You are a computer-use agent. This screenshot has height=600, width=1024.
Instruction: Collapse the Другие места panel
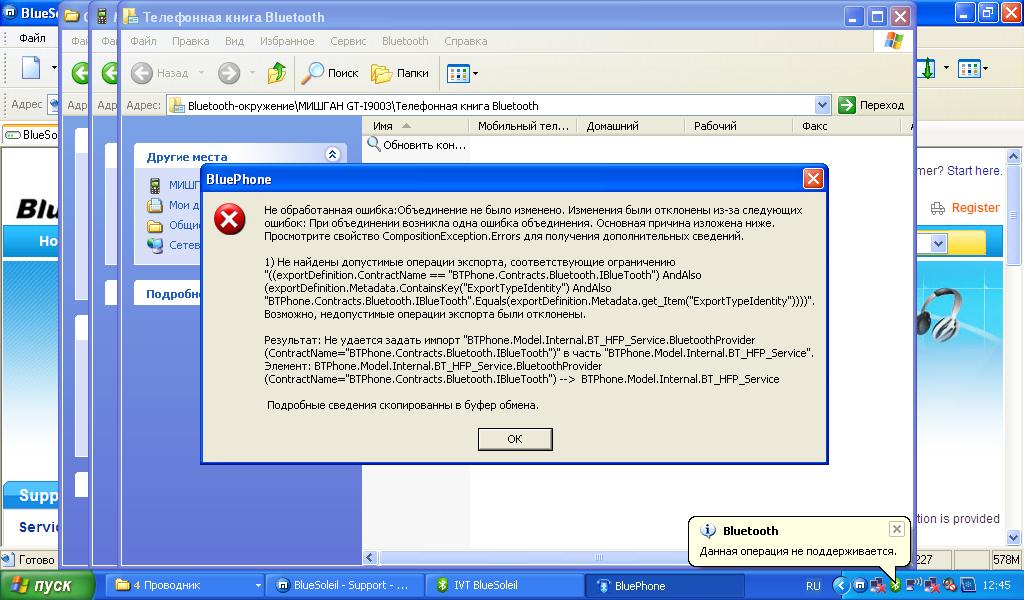(332, 155)
